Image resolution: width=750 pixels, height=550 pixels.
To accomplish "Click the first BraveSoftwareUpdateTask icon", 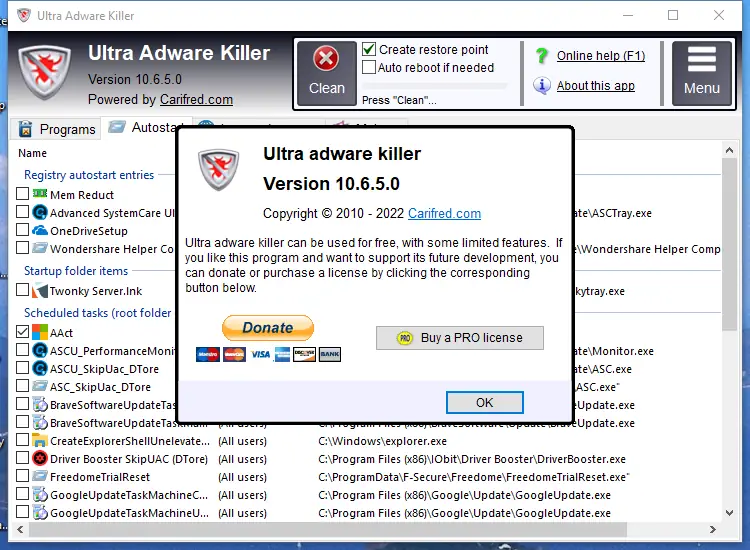I will (x=40, y=405).
